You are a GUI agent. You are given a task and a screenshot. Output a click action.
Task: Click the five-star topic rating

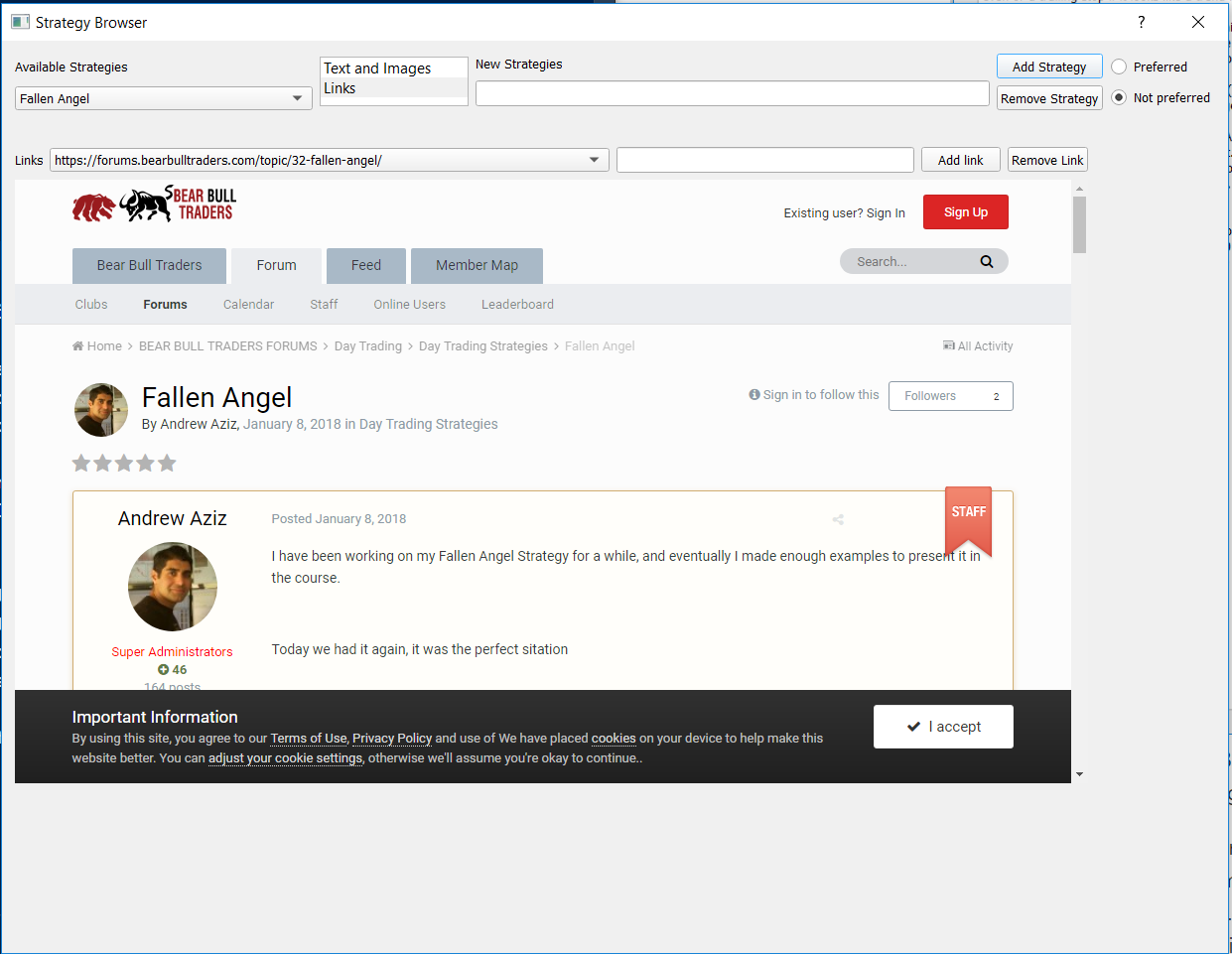[124, 463]
